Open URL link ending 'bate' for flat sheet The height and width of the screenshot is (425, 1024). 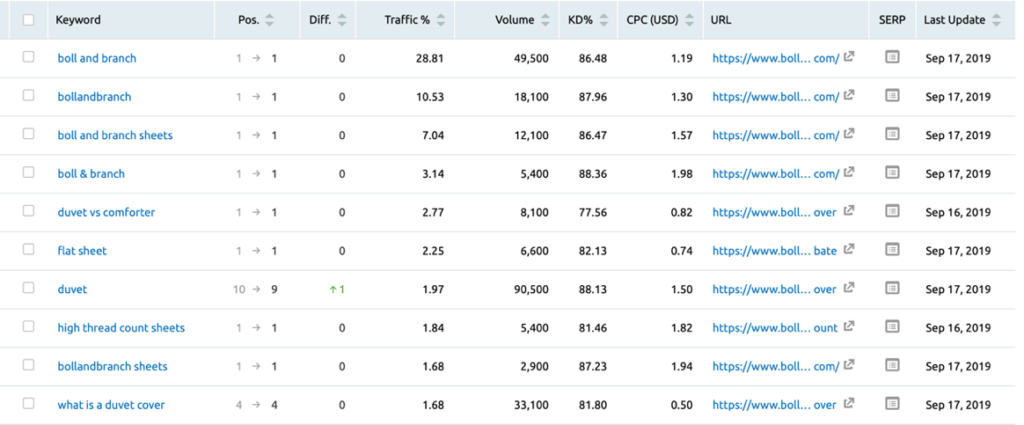(774, 251)
